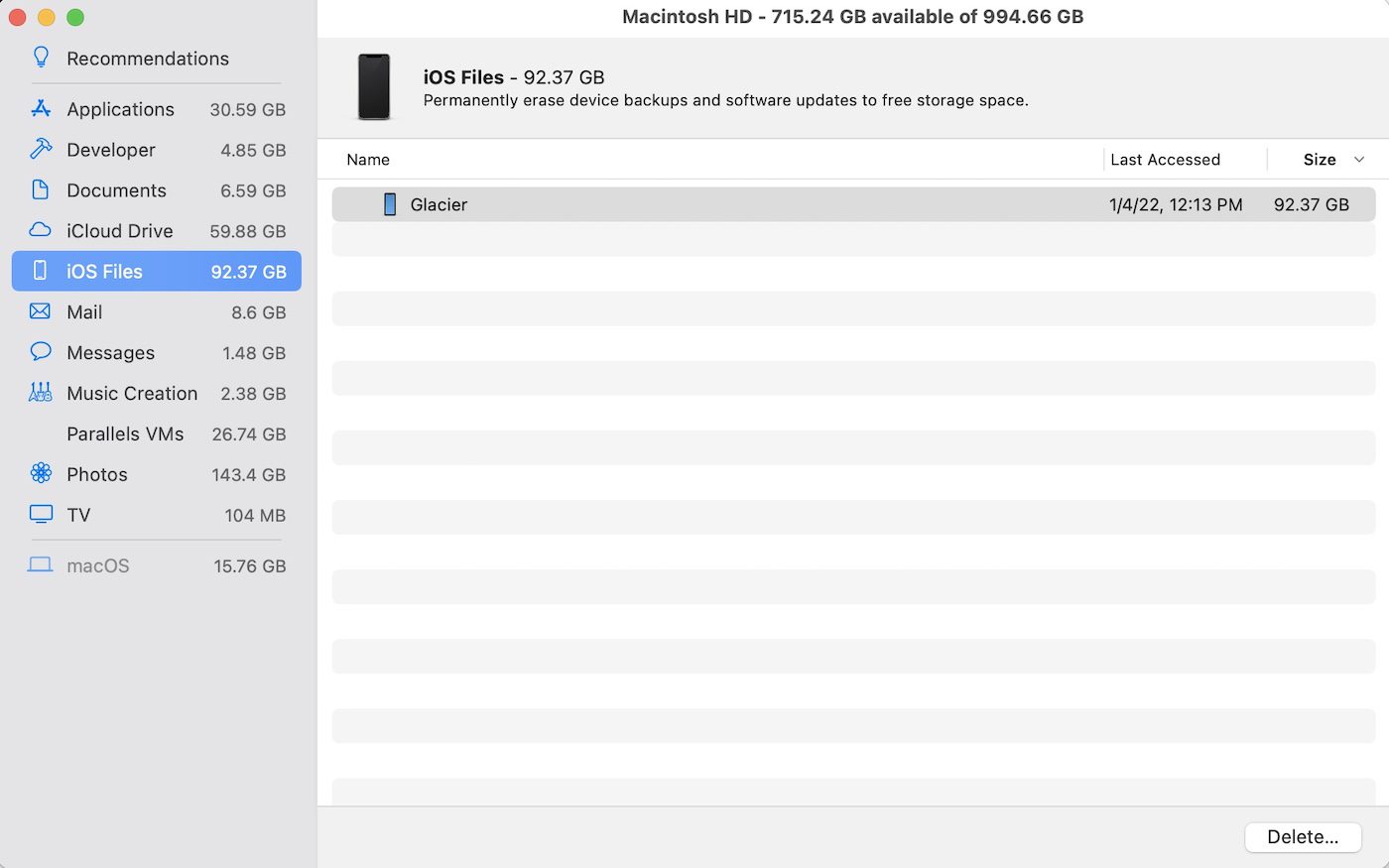The image size is (1389, 868).
Task: Sort by the Name column header
Action: 368,160
